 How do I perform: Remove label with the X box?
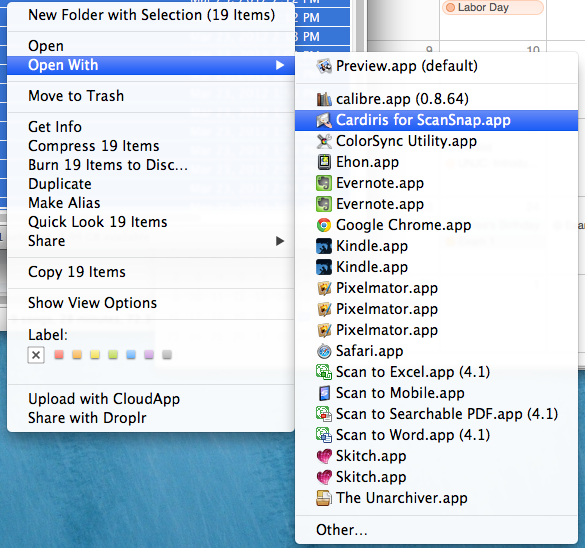click(x=36, y=355)
